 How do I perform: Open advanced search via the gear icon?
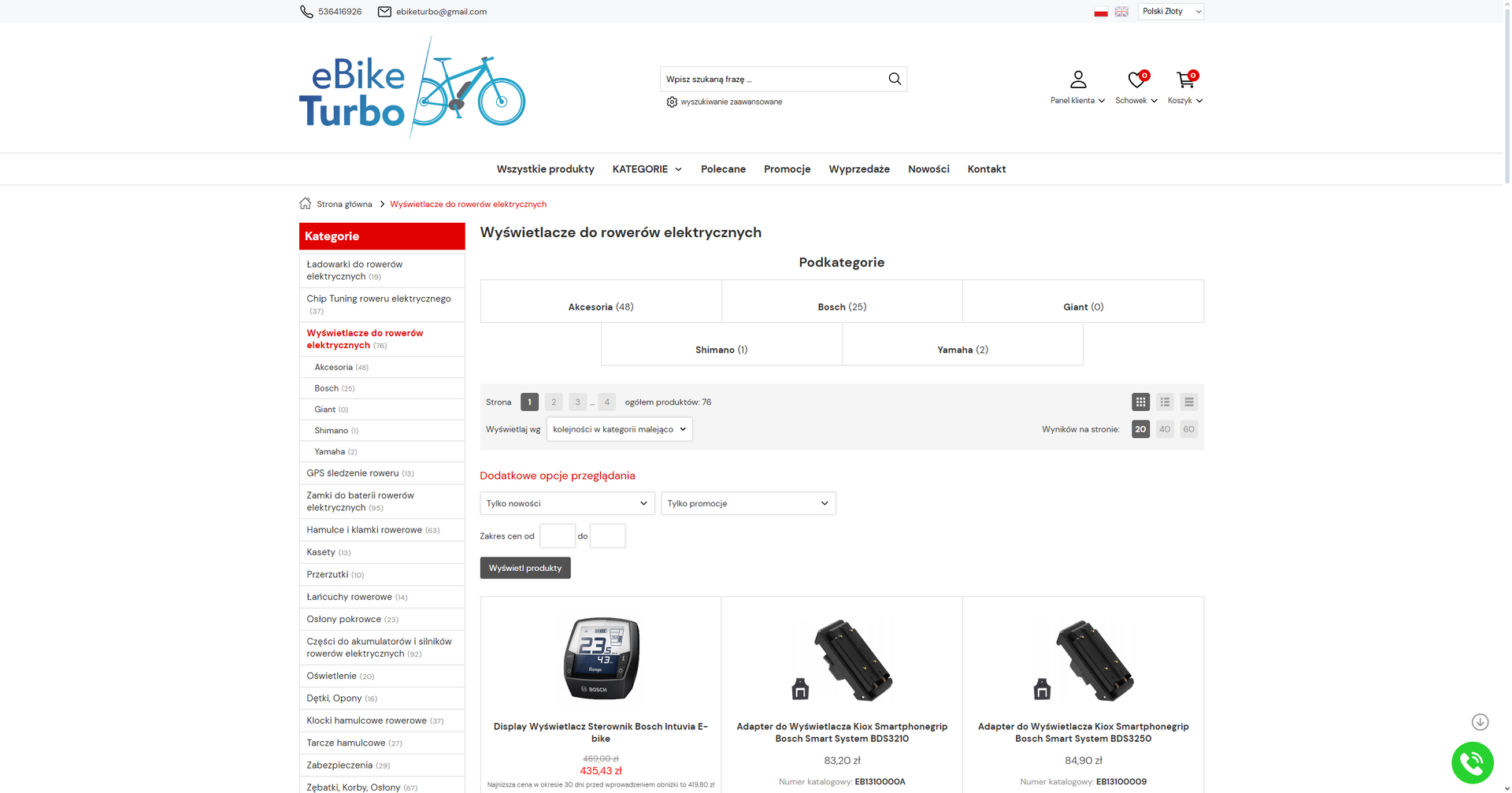click(x=672, y=102)
